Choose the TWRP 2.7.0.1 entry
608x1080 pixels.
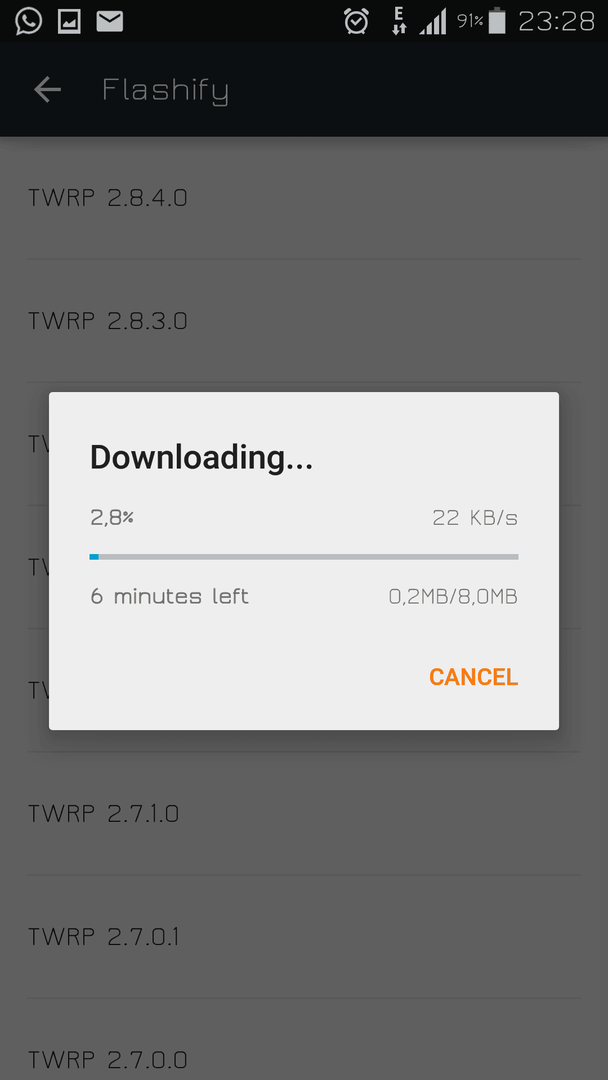[x=304, y=937]
